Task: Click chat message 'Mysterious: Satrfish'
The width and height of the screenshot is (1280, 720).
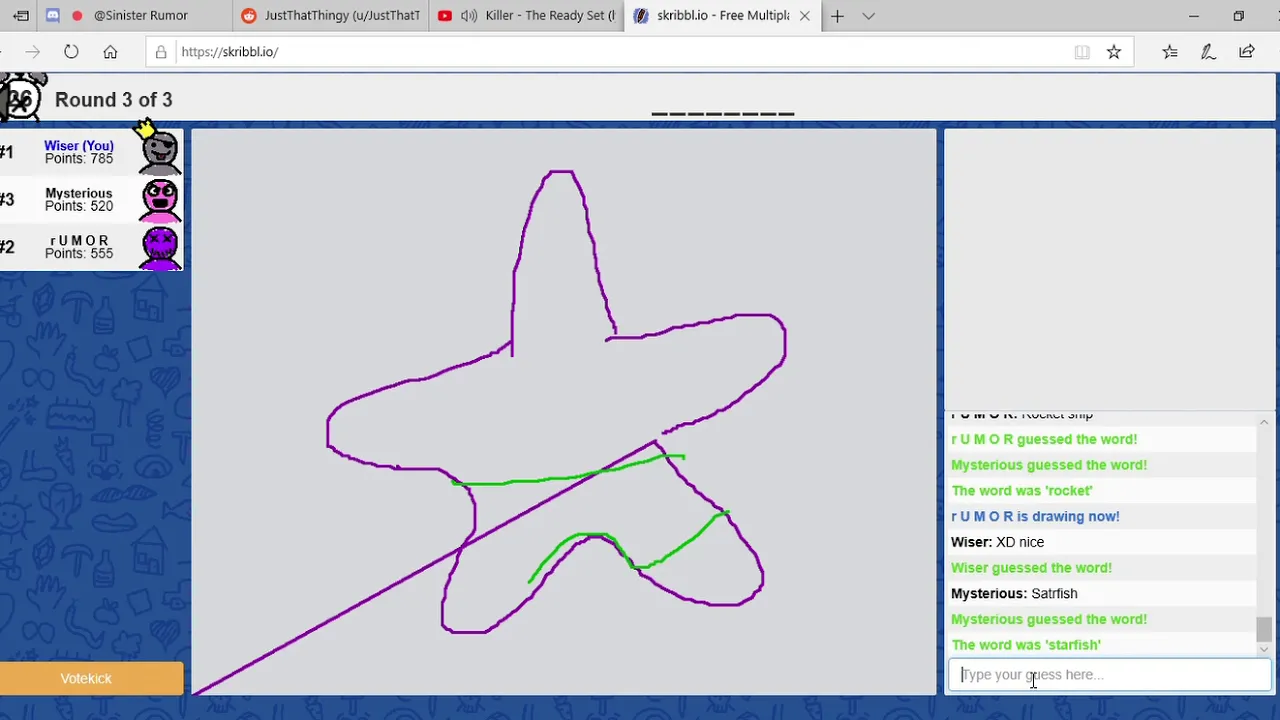Action: click(x=1014, y=594)
